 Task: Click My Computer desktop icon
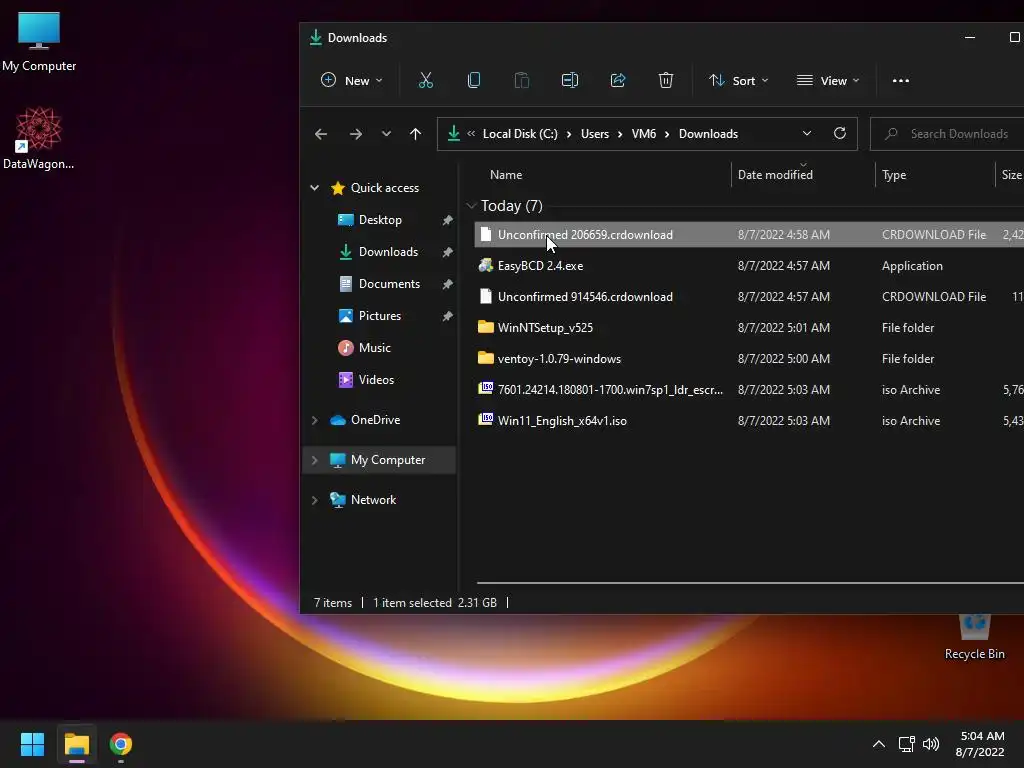click(x=39, y=41)
